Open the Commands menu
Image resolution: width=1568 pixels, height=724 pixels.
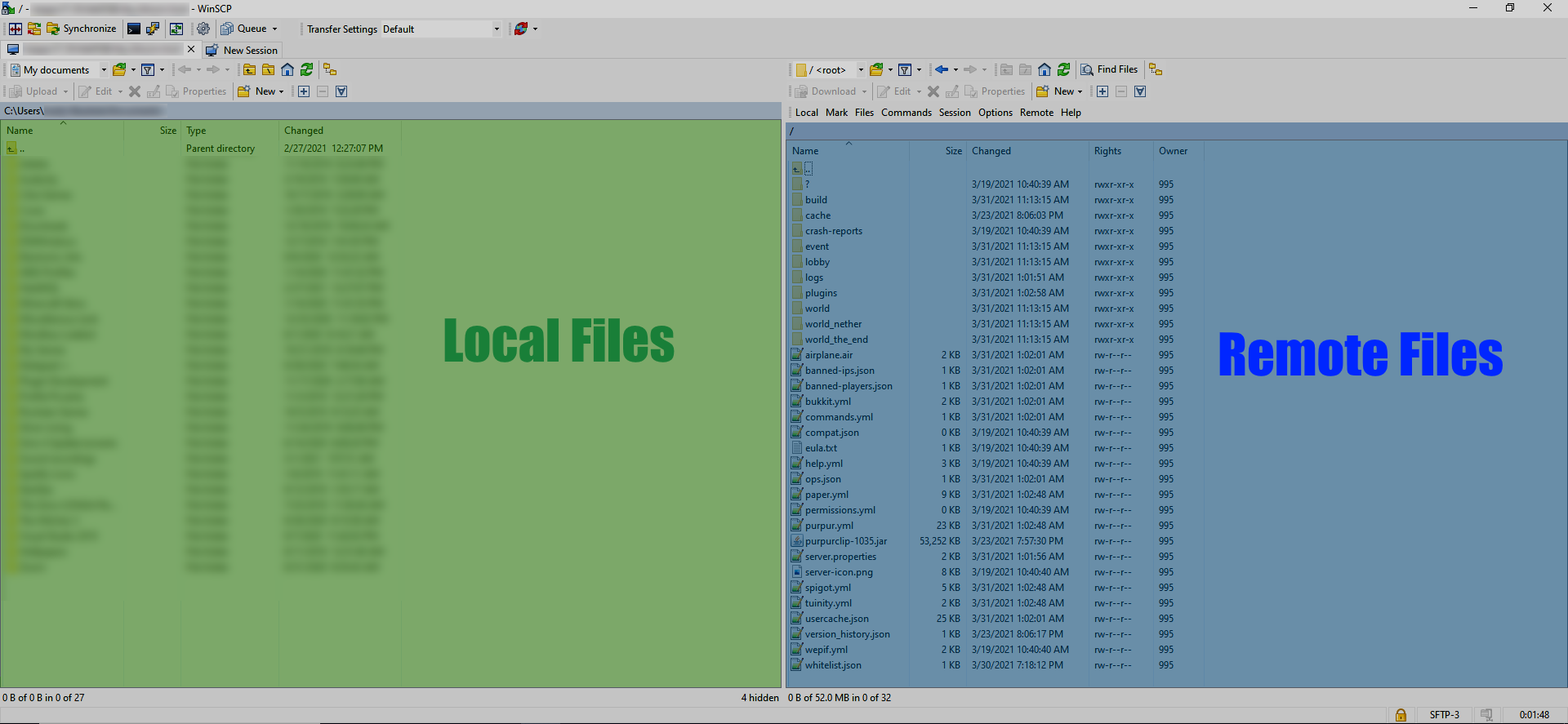906,113
